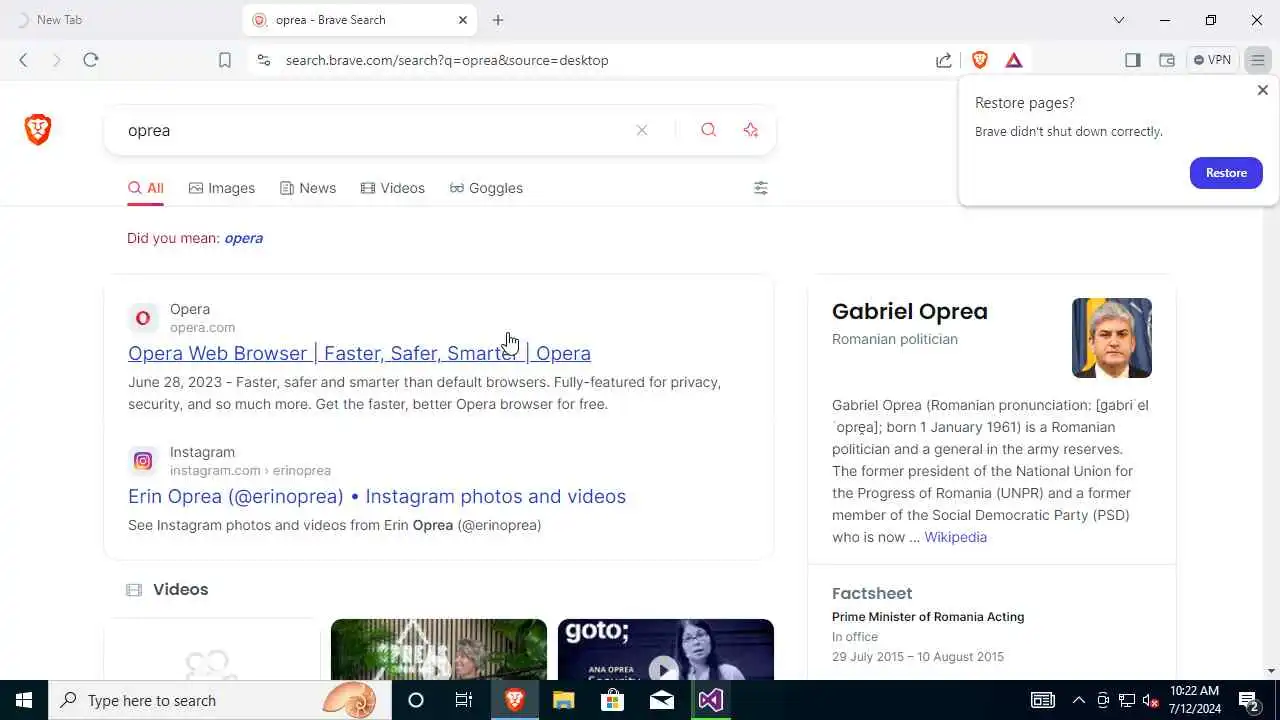Screen dimensions: 1280x720
Task: Click the Instagram favicon
Action: [x=143, y=461]
